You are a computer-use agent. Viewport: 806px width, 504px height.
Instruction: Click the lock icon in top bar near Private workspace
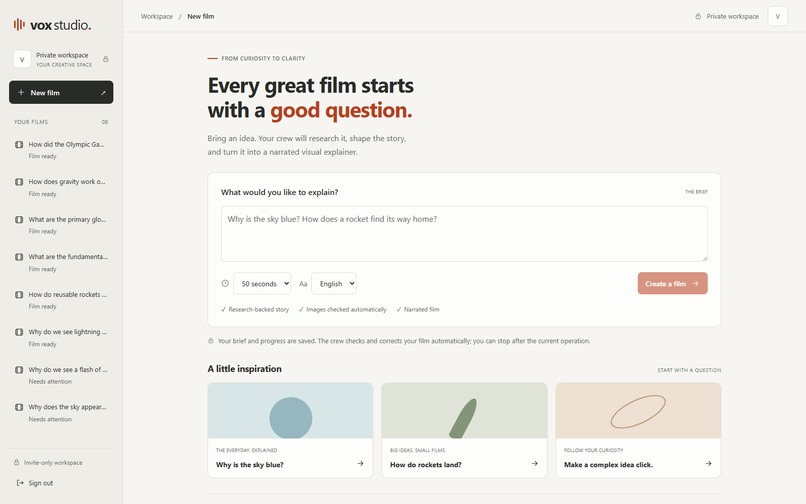pyautogui.click(x=698, y=16)
